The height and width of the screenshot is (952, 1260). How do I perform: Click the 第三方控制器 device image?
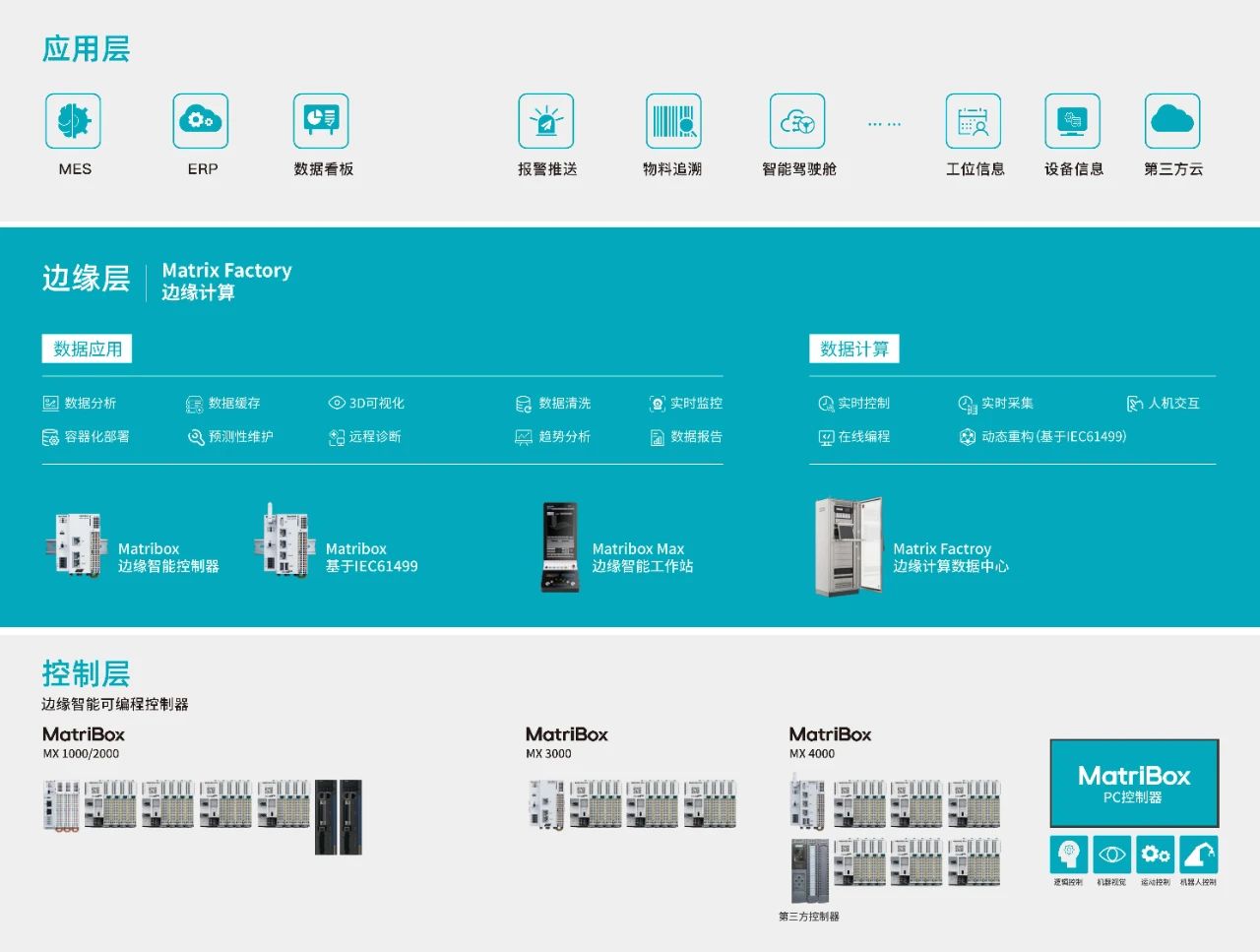810,870
